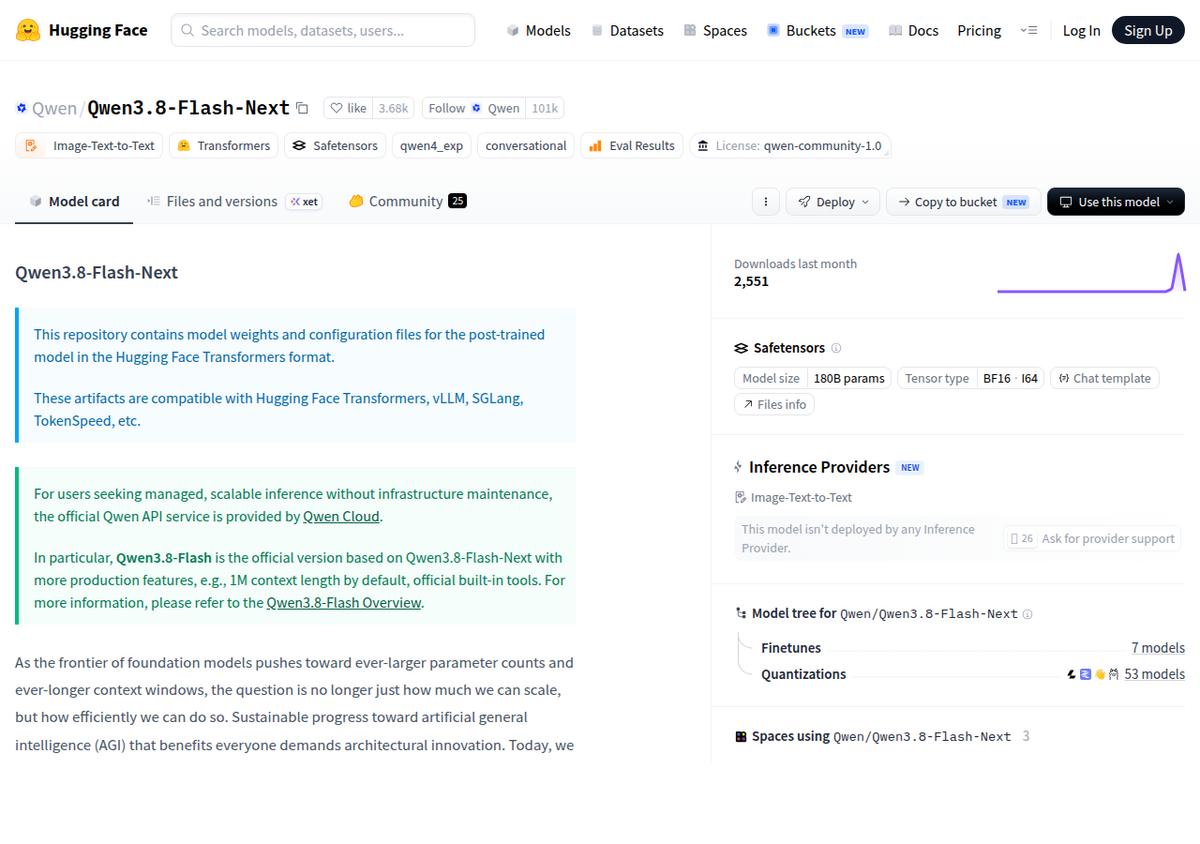Click the Qwen organization avatar icon
This screenshot has height=844, width=1200.
point(22,108)
